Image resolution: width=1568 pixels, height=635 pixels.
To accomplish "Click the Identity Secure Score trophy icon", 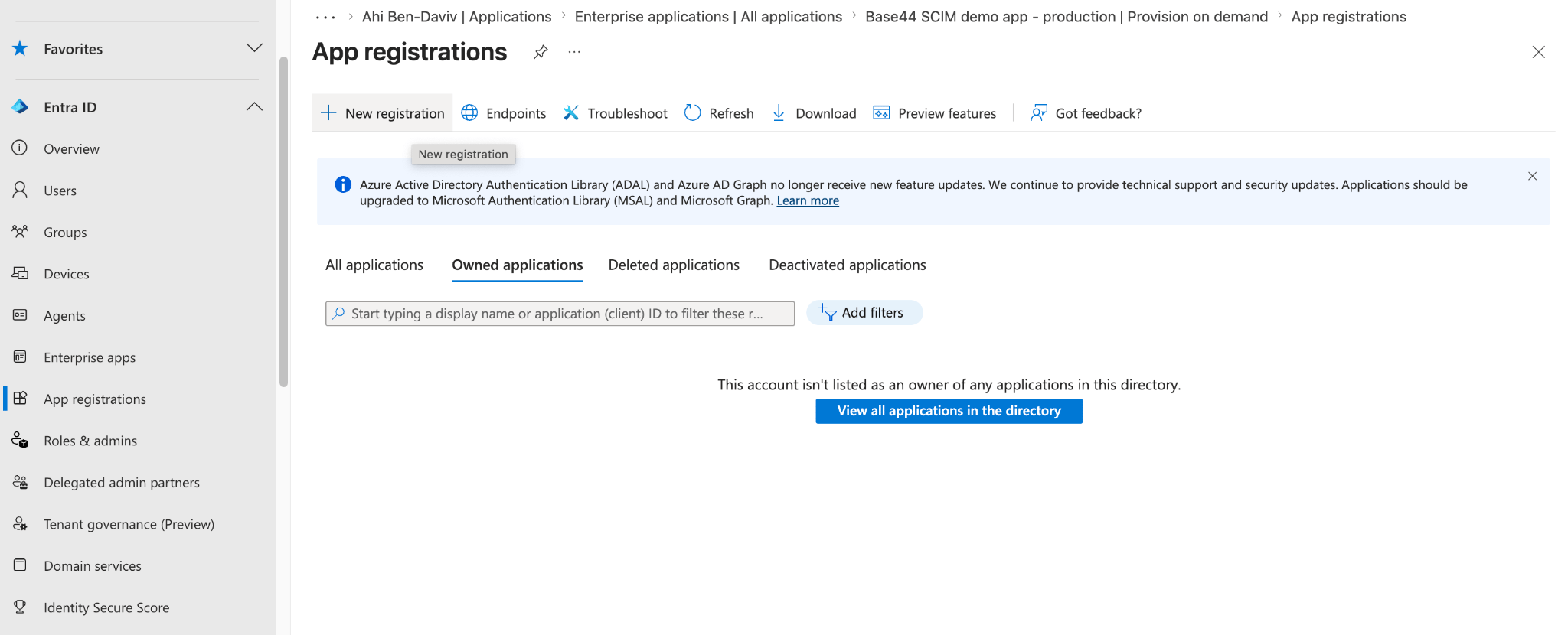I will (20, 607).
